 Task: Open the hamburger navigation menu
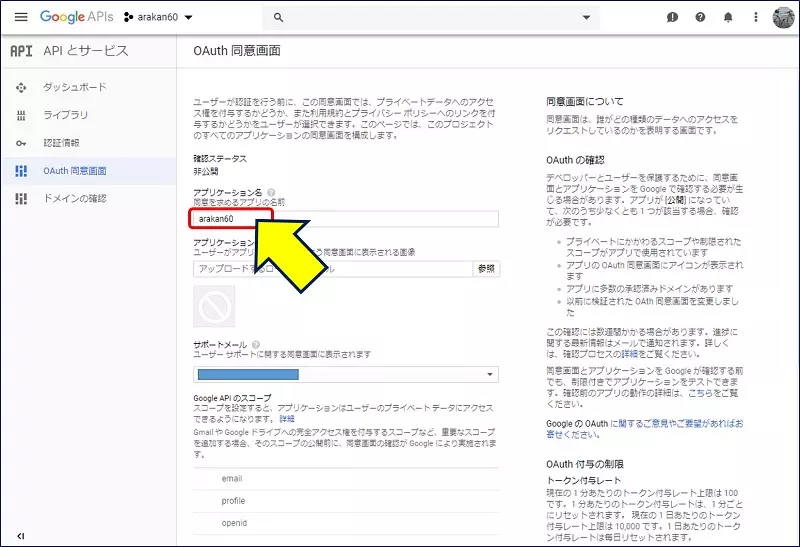point(21,17)
